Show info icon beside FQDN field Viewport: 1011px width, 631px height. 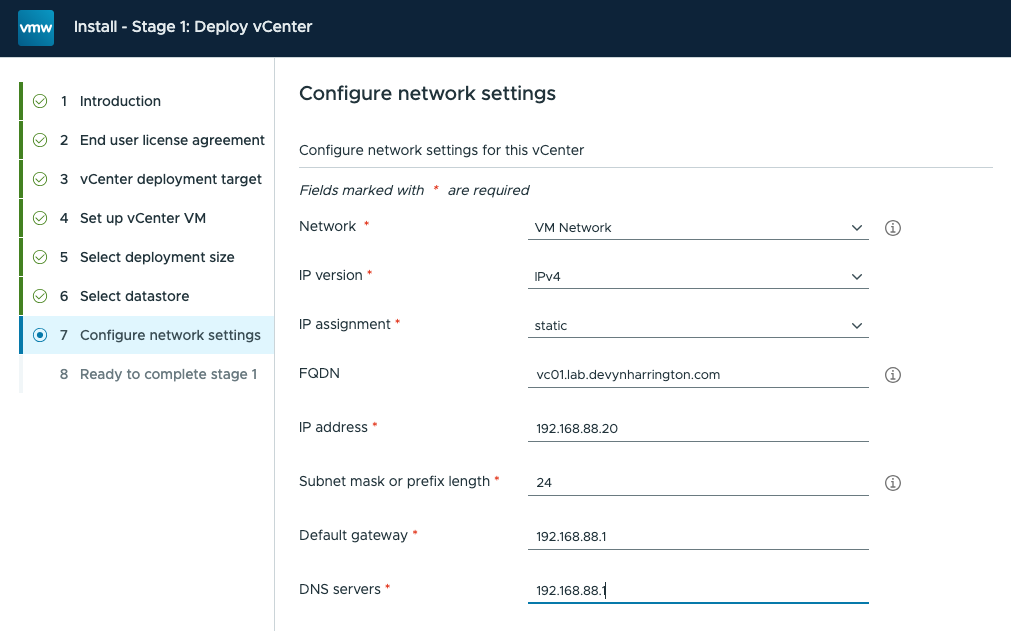892,374
